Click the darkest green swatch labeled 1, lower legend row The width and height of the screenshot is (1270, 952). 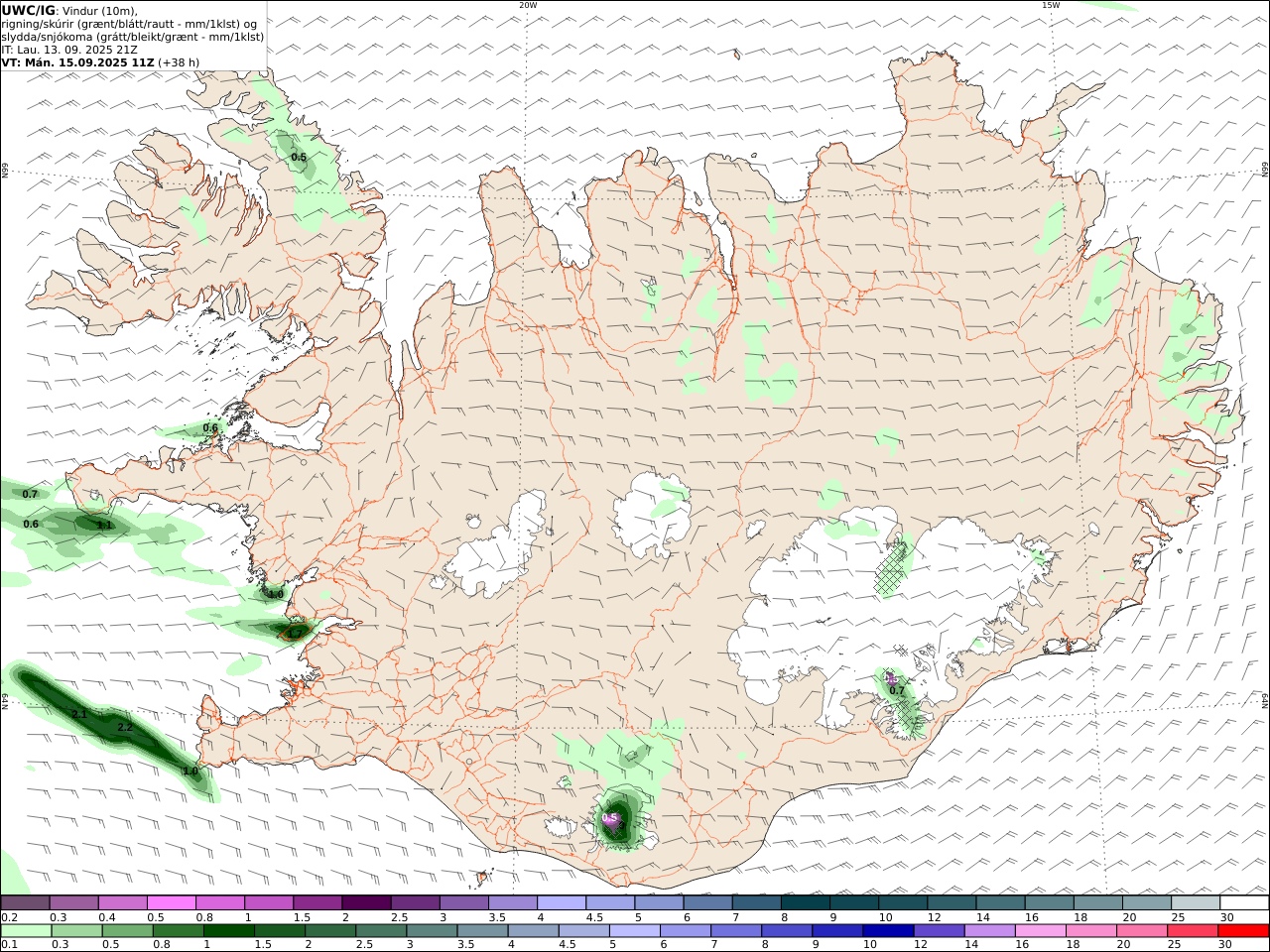[x=228, y=930]
